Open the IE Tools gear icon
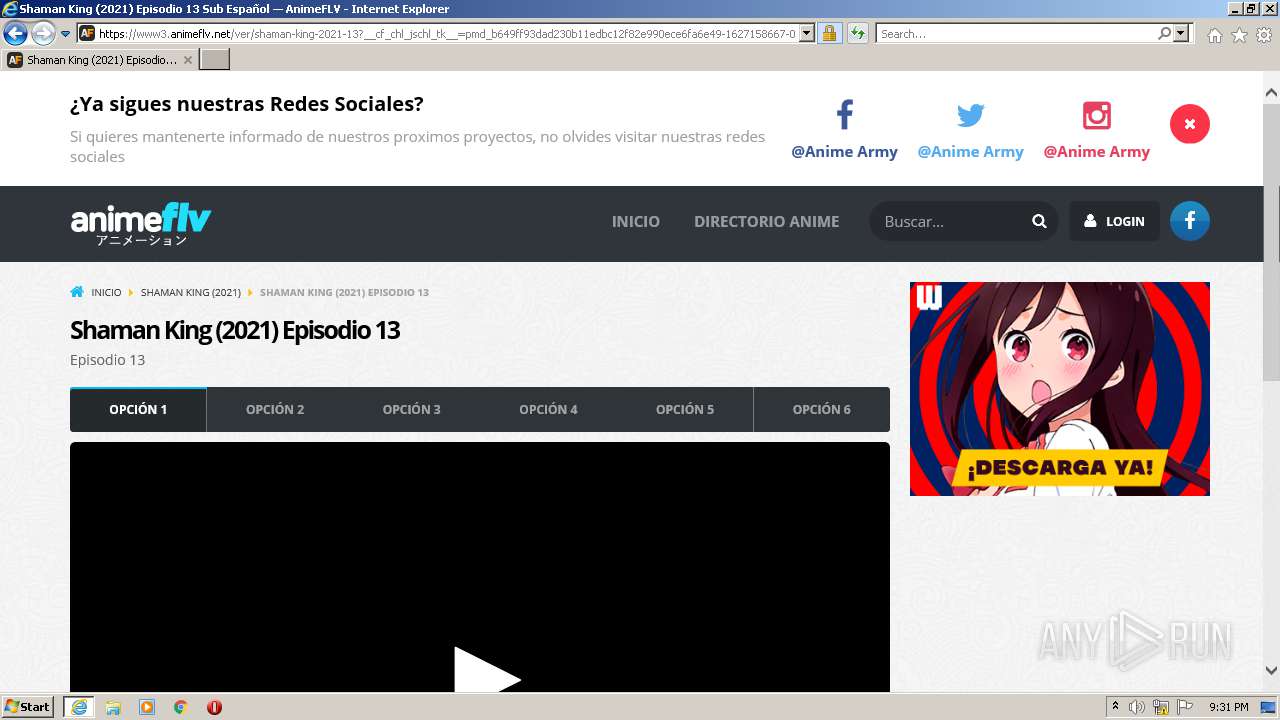The width and height of the screenshot is (1280, 720). pos(1264,35)
